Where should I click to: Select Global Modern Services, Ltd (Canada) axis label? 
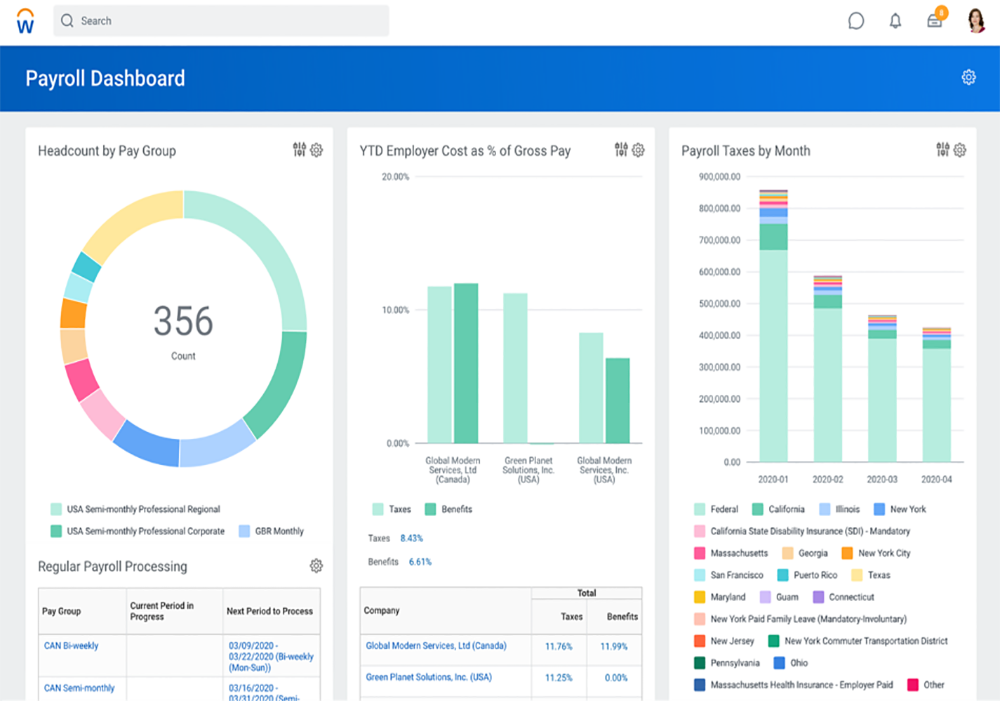point(453,469)
